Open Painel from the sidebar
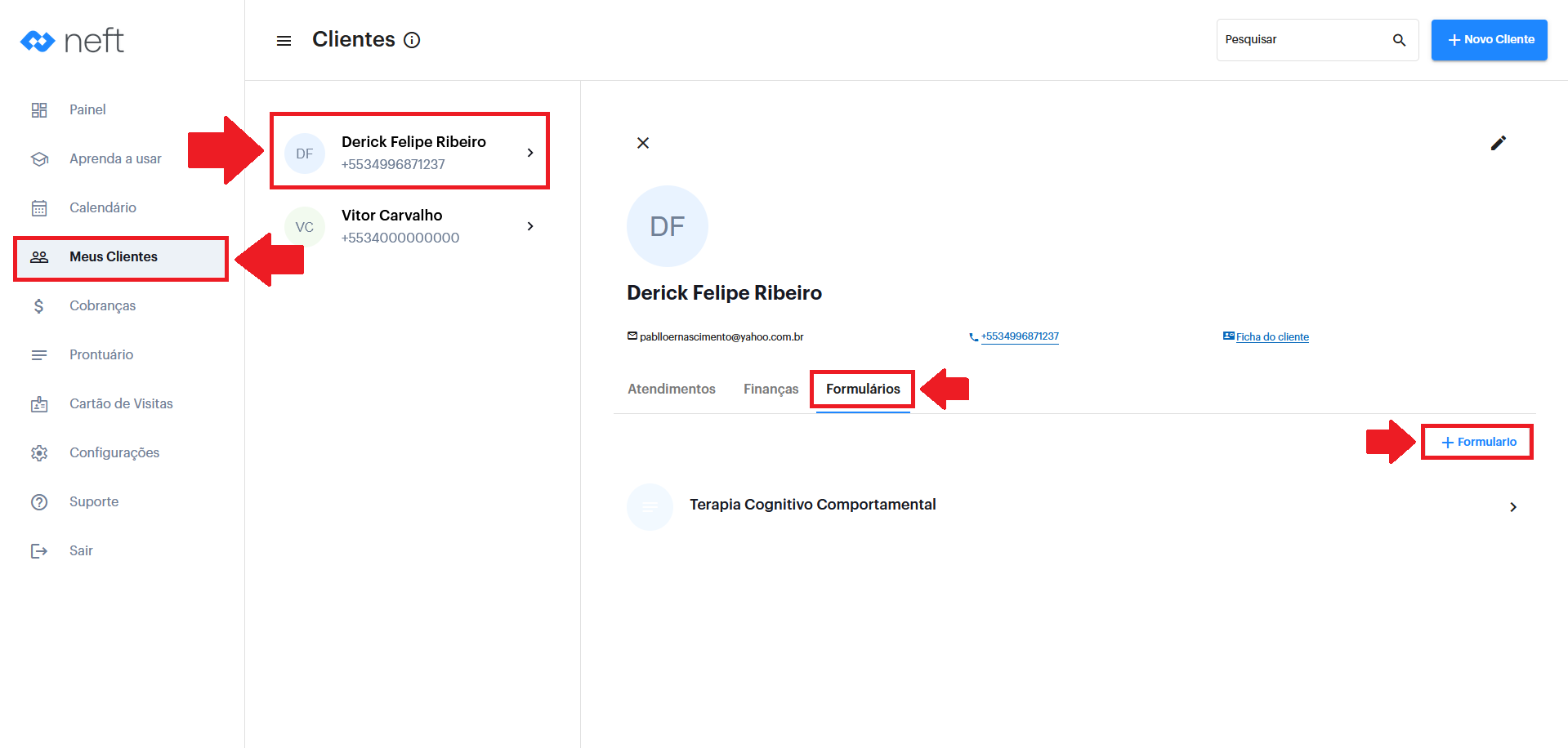1568x748 pixels. 87,109
